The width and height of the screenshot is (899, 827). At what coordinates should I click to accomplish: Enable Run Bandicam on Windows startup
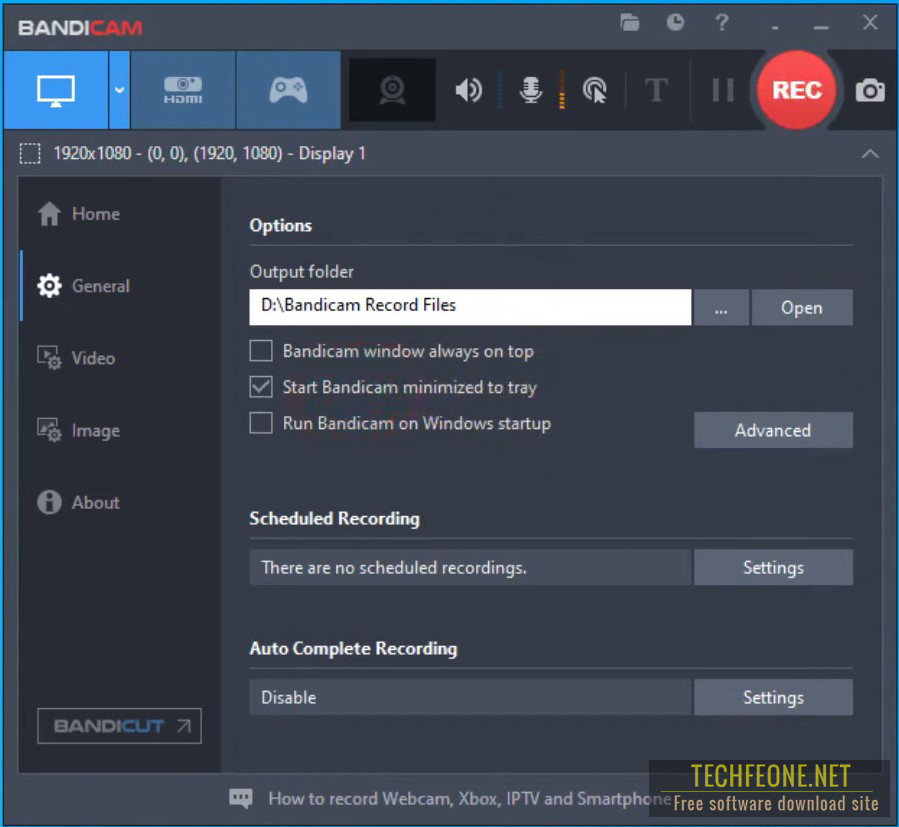[261, 423]
